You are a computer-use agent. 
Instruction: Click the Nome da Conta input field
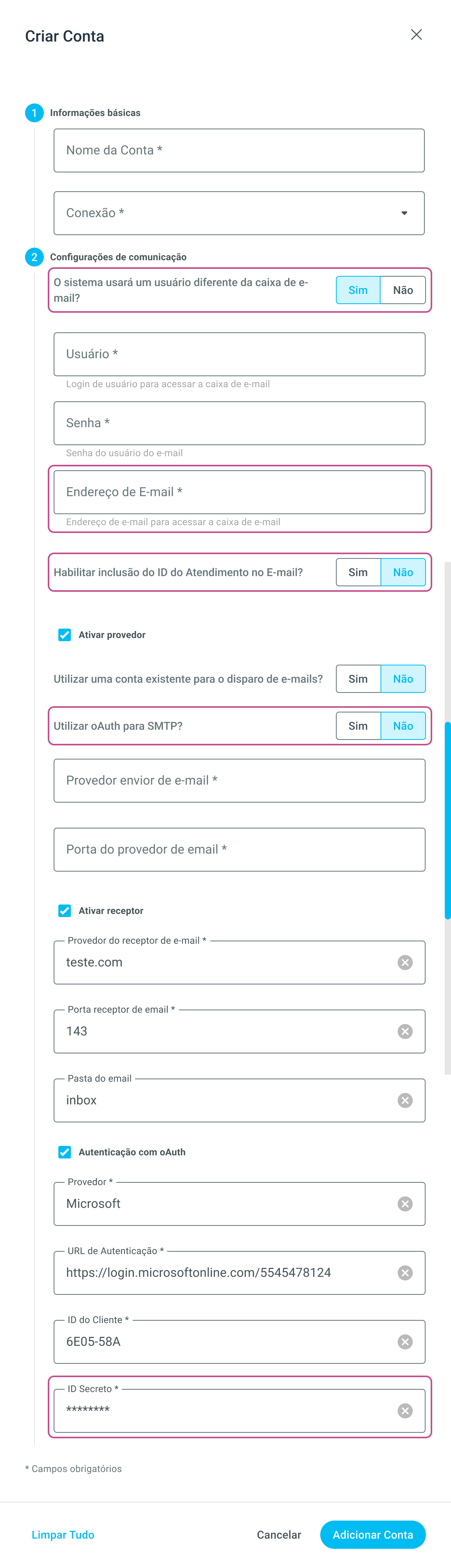pos(239,150)
